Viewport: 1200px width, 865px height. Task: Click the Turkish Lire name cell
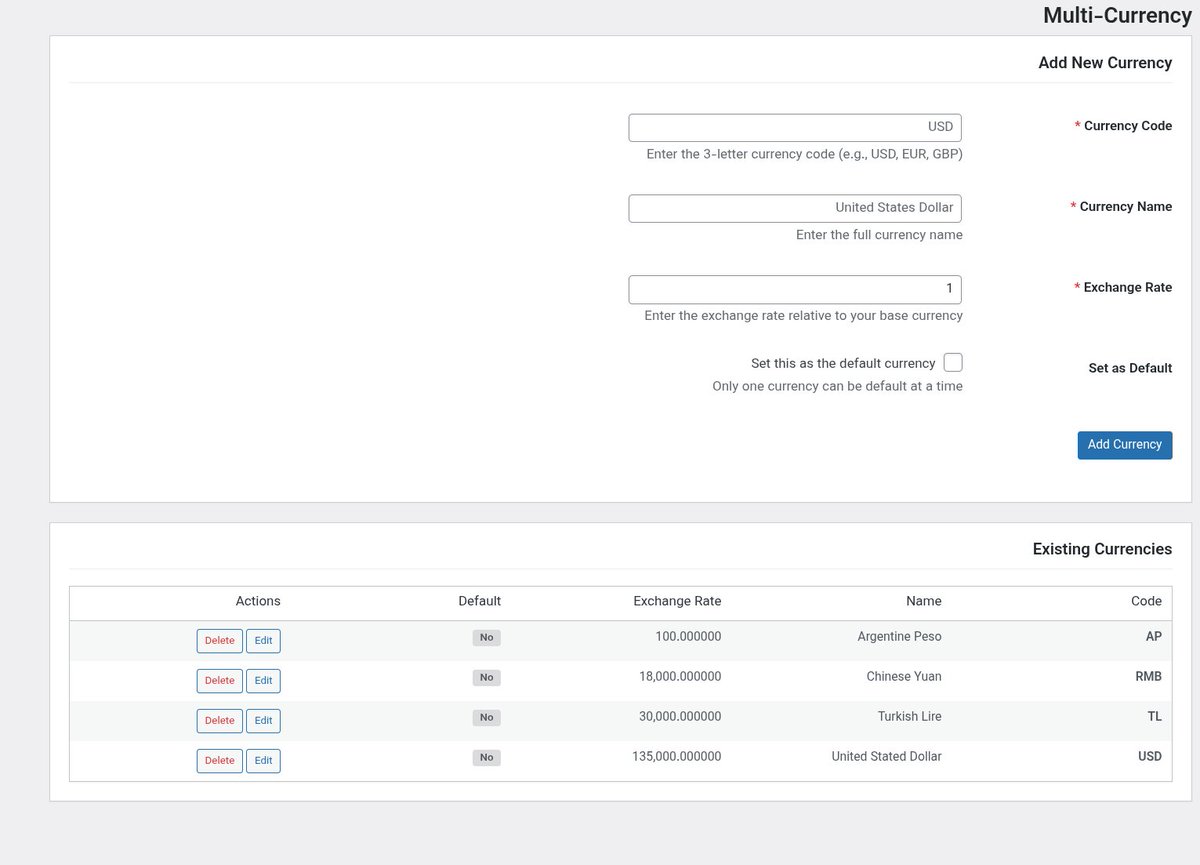click(910, 717)
